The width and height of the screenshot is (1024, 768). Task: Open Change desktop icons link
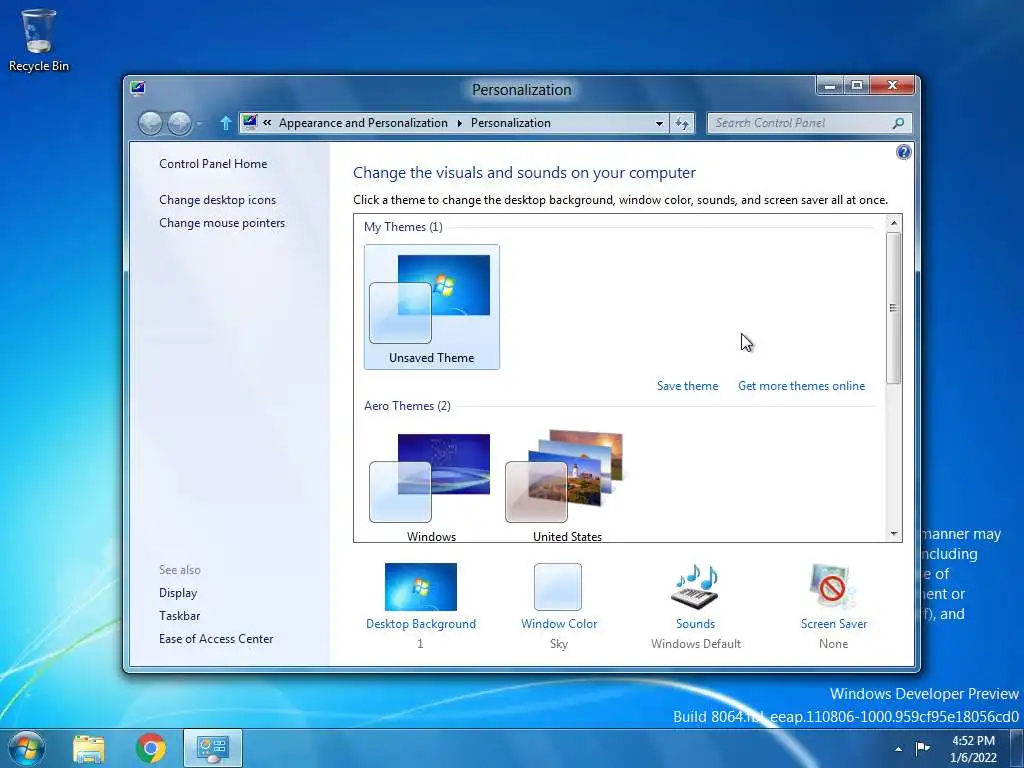click(x=217, y=200)
